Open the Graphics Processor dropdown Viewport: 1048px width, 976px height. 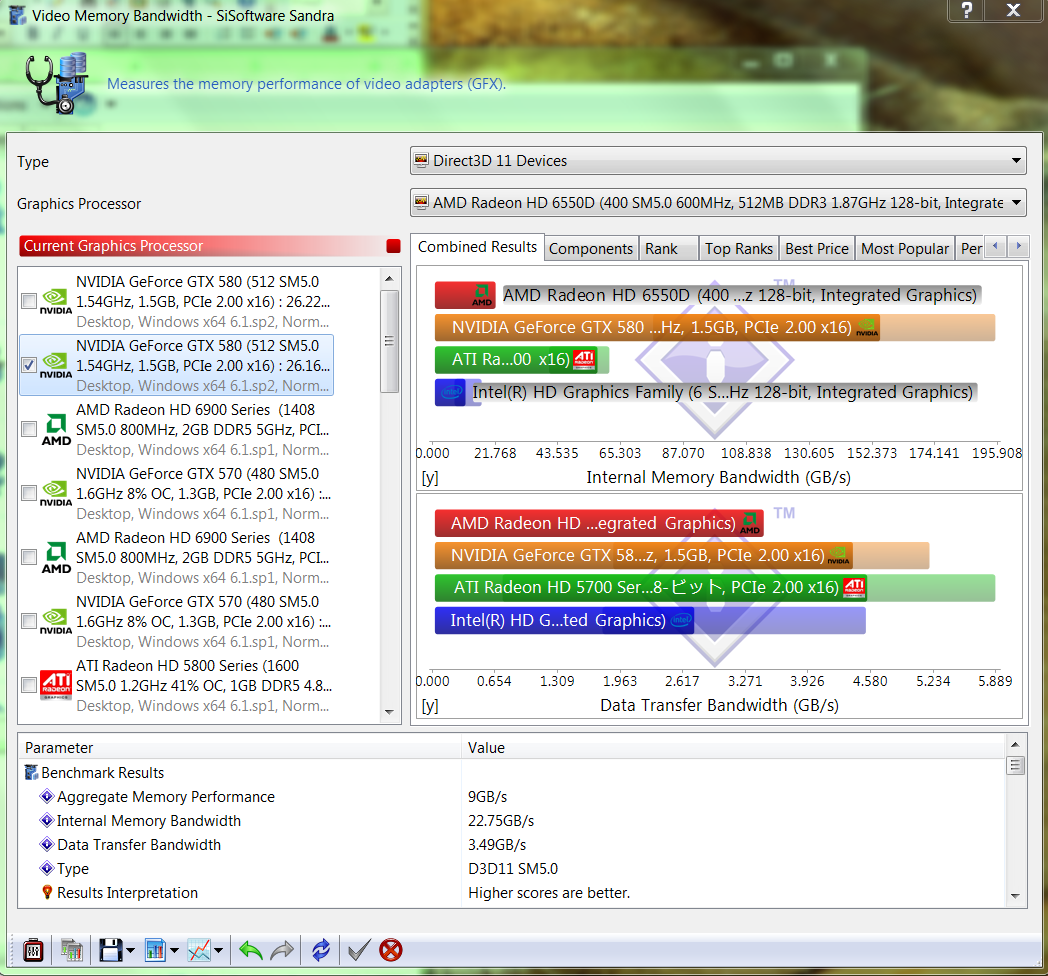718,203
